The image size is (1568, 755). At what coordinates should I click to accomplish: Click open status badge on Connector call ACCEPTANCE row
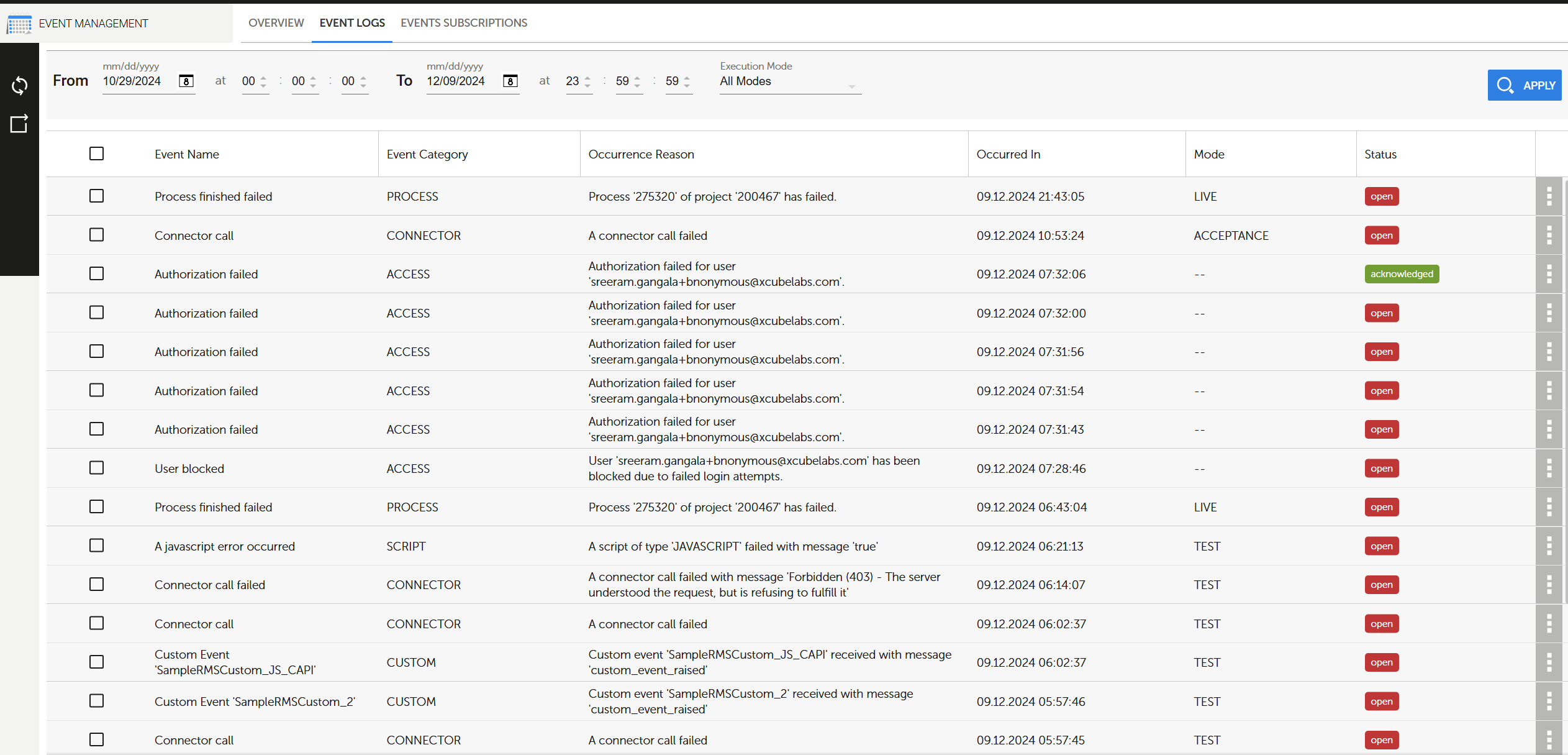pos(1382,236)
